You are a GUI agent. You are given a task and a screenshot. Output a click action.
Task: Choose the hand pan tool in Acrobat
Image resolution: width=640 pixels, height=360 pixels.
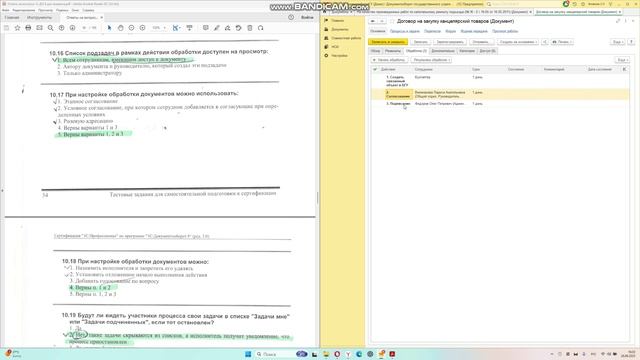120,28
